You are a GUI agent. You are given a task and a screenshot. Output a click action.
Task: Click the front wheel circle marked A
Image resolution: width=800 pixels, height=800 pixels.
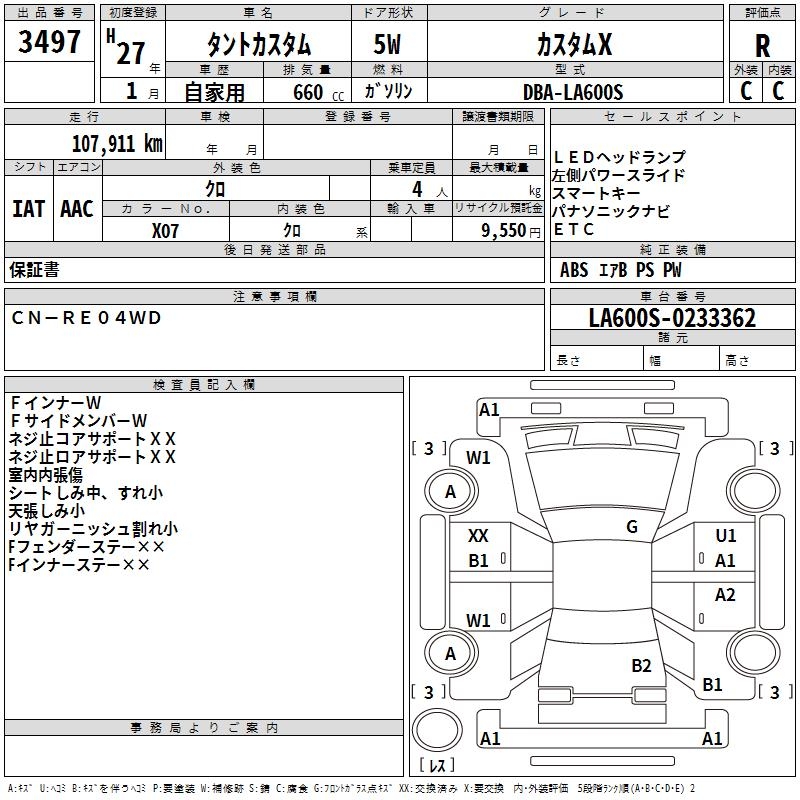450,491
